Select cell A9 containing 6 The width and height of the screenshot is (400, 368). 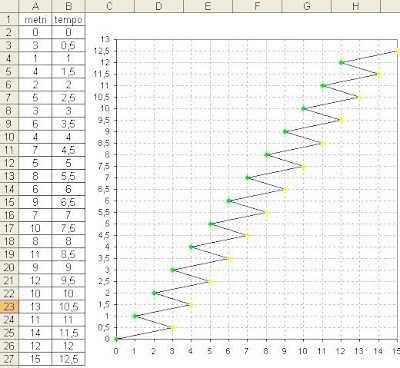coord(35,124)
